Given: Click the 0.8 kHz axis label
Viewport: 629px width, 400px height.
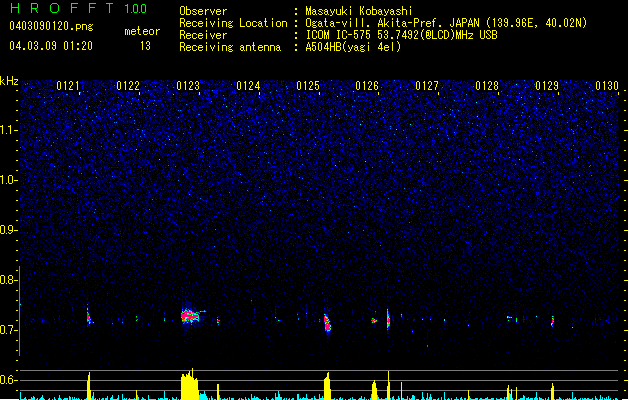Looking at the screenshot, I should point(9,280).
